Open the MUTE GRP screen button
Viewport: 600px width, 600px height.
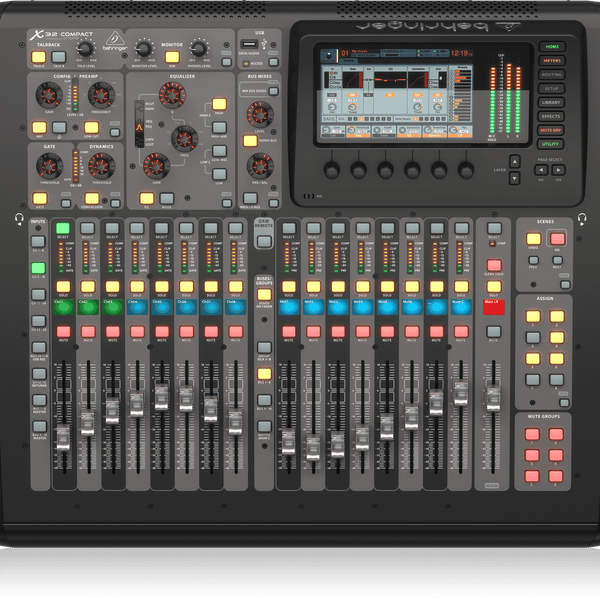[x=551, y=130]
